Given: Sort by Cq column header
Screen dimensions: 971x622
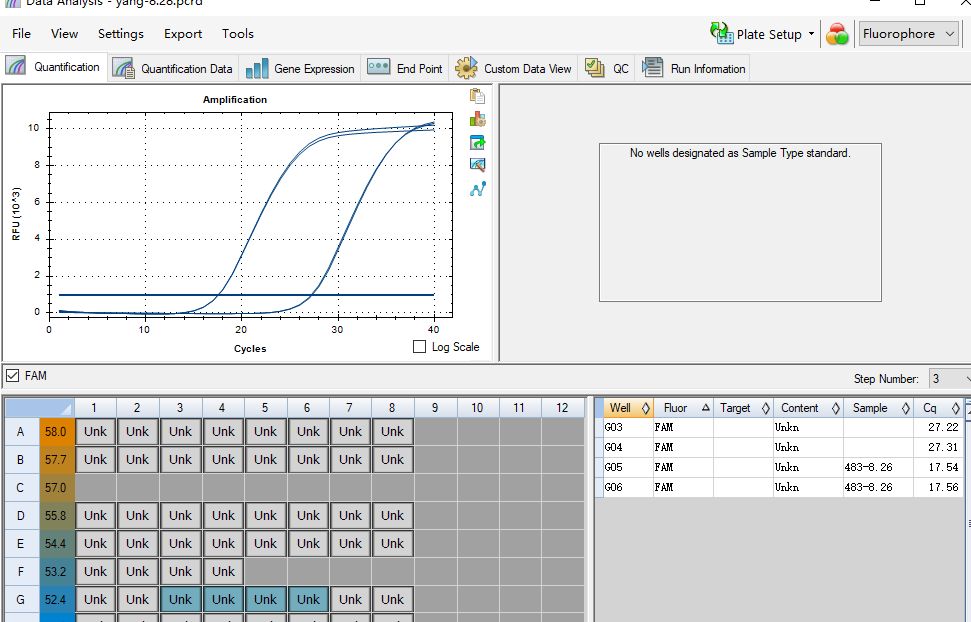Looking at the screenshot, I should click(938, 408).
